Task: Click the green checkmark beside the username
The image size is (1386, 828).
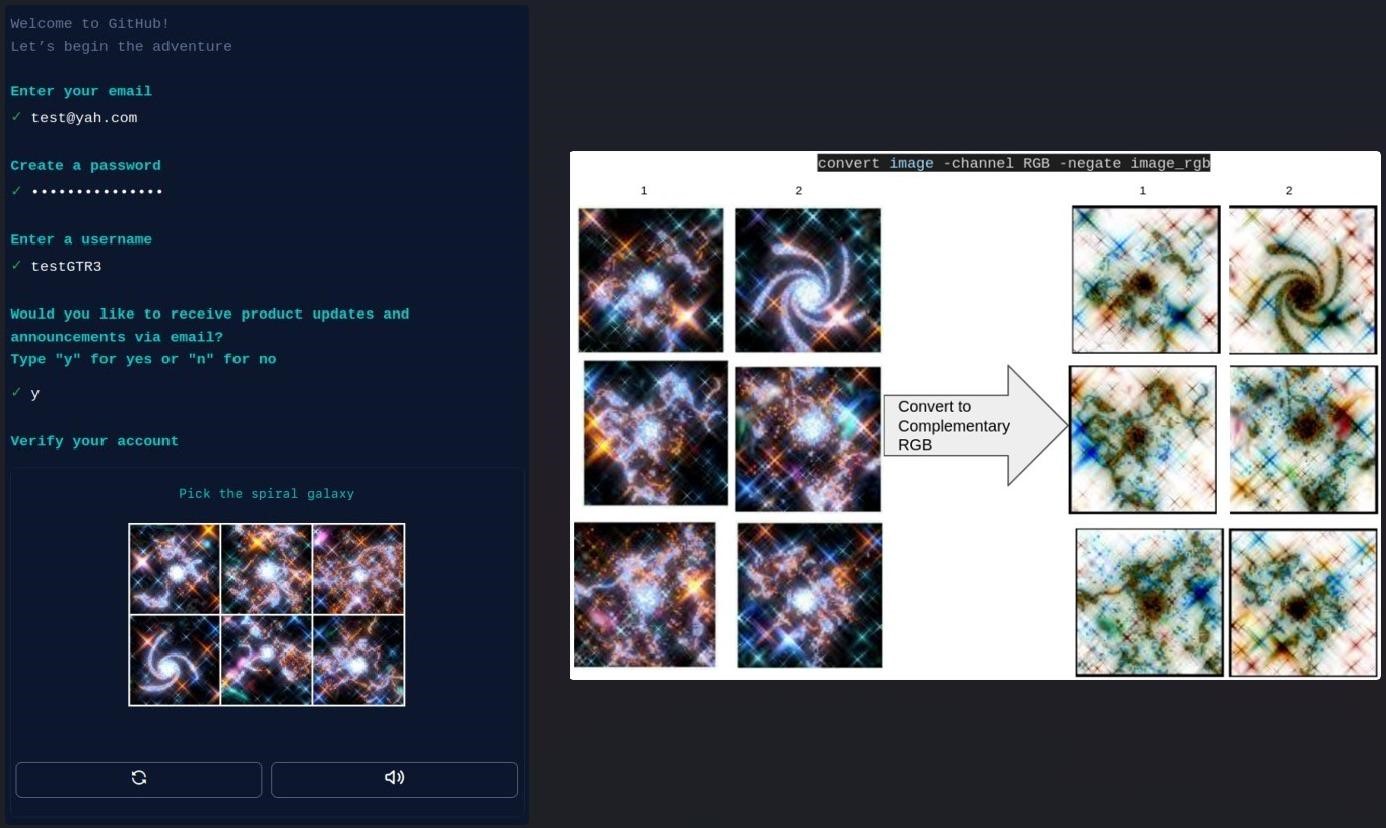Action: pyautogui.click(x=16, y=266)
